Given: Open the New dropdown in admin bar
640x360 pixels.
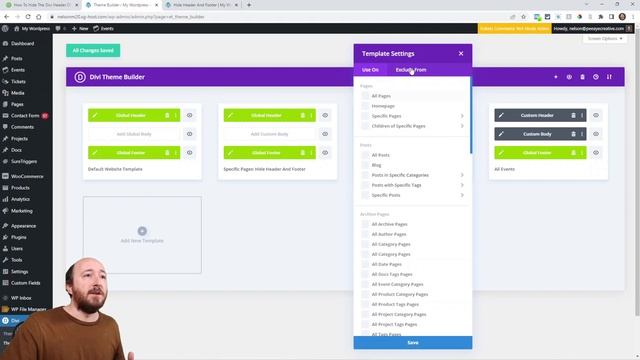Looking at the screenshot, I should coord(80,29).
